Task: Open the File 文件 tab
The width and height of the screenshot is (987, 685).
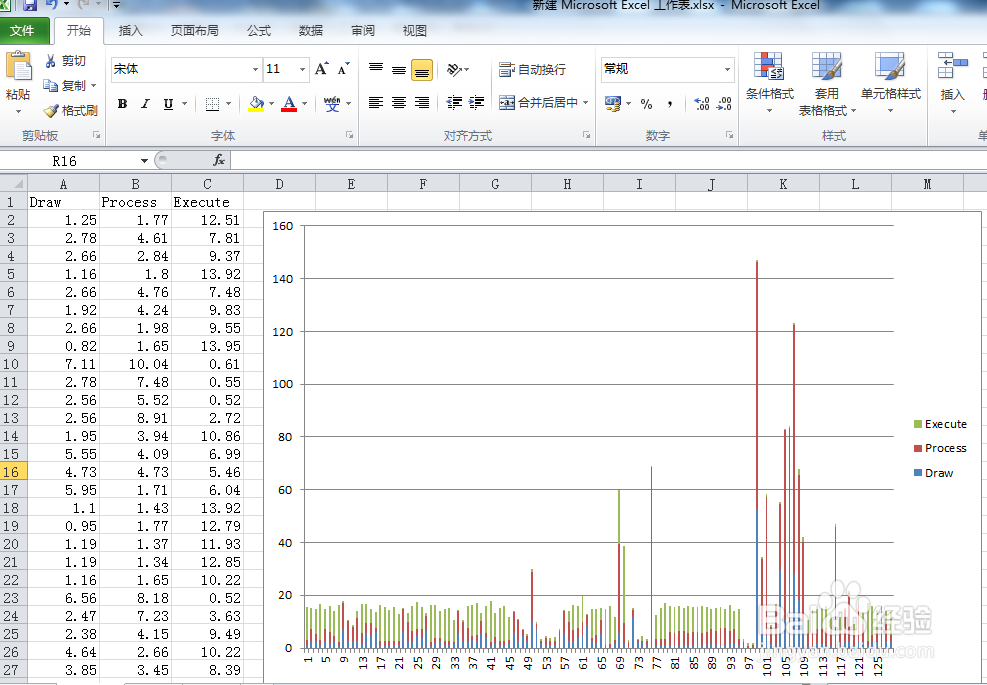Action: (x=23, y=30)
